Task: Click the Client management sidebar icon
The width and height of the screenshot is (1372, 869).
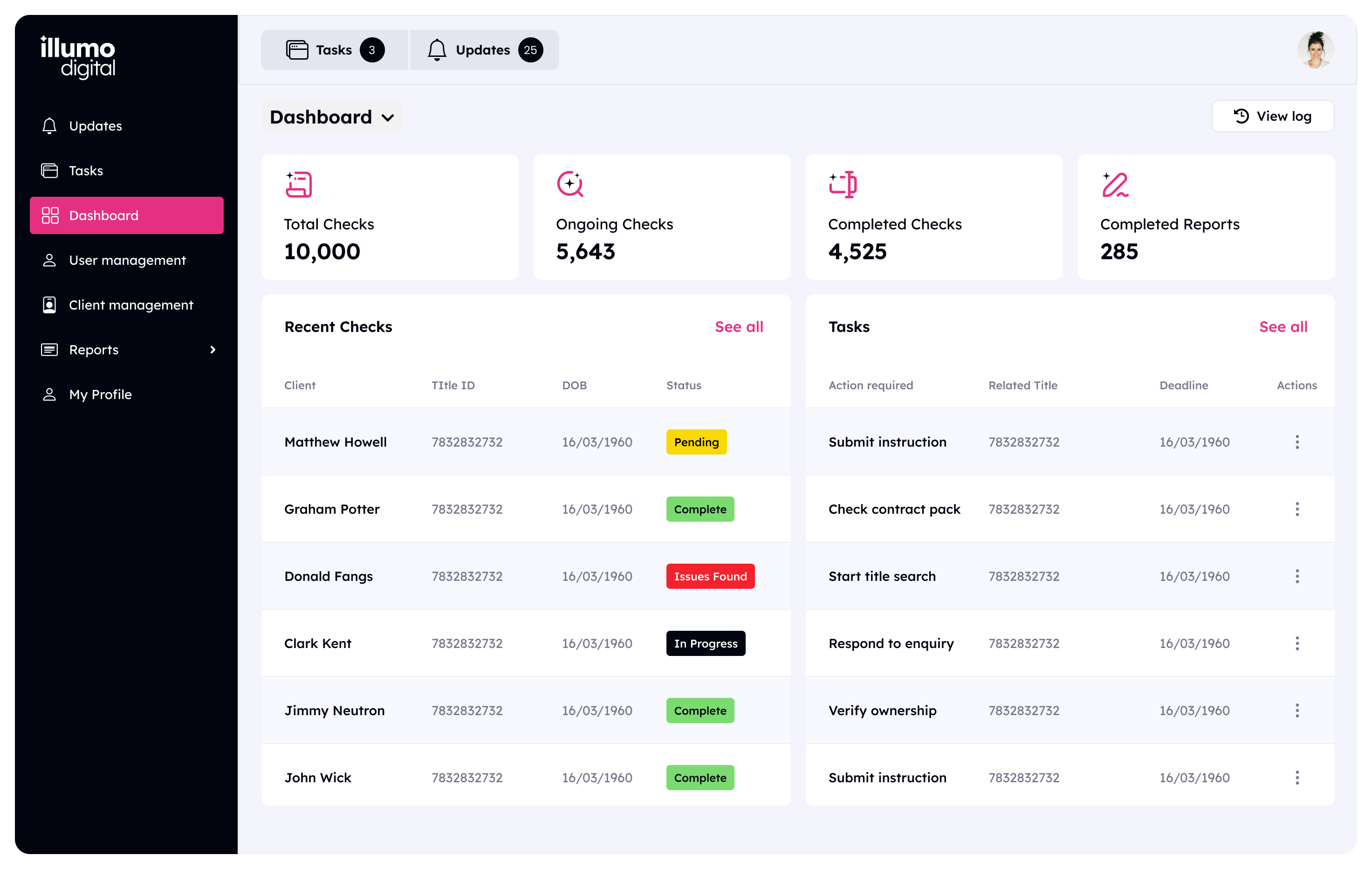Action: (x=49, y=305)
